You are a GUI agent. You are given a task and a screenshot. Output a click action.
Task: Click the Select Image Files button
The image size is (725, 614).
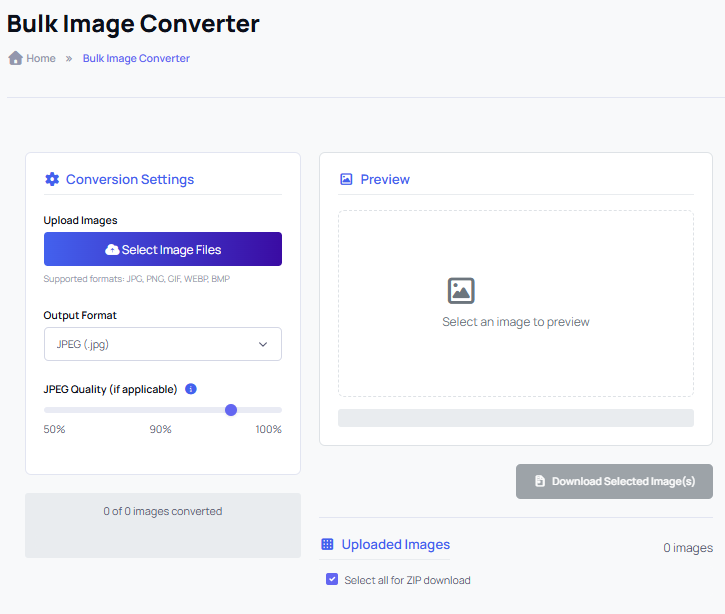pyautogui.click(x=163, y=249)
